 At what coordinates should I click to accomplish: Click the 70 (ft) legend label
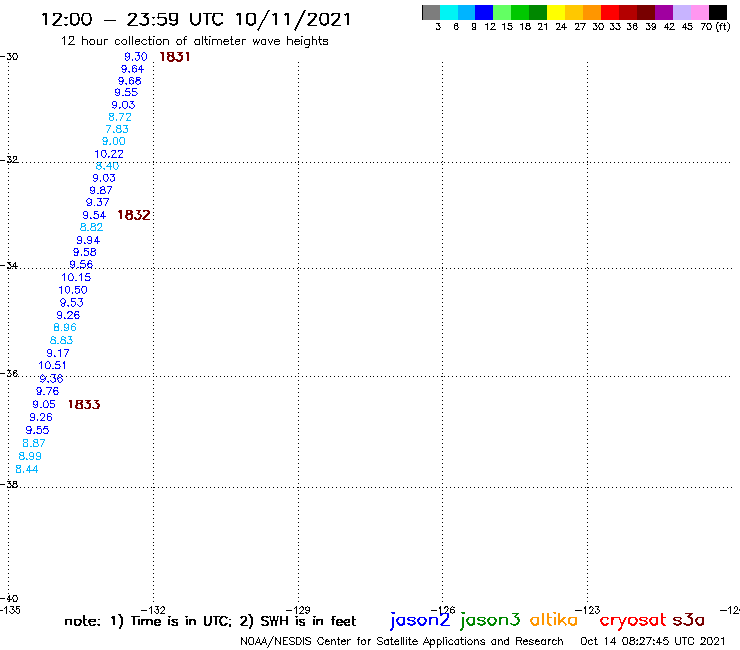(715, 27)
